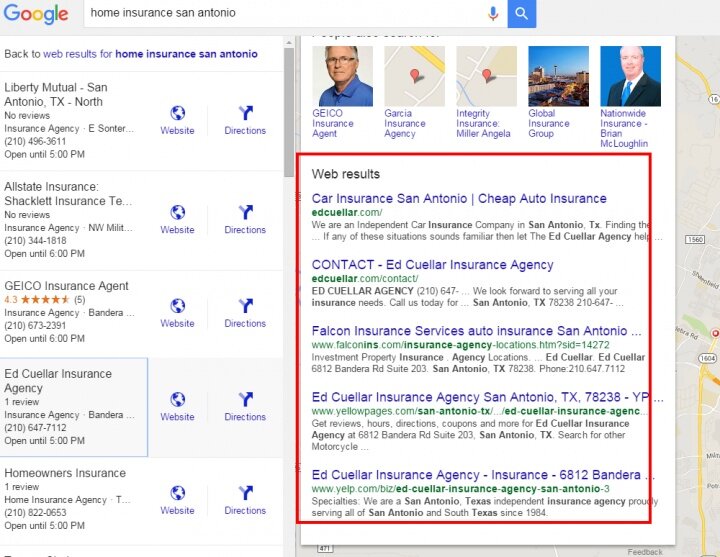The image size is (720, 557).
Task: Open 'Garcia Insurance Agency' link under thumbnail
Action: [x=405, y=124]
